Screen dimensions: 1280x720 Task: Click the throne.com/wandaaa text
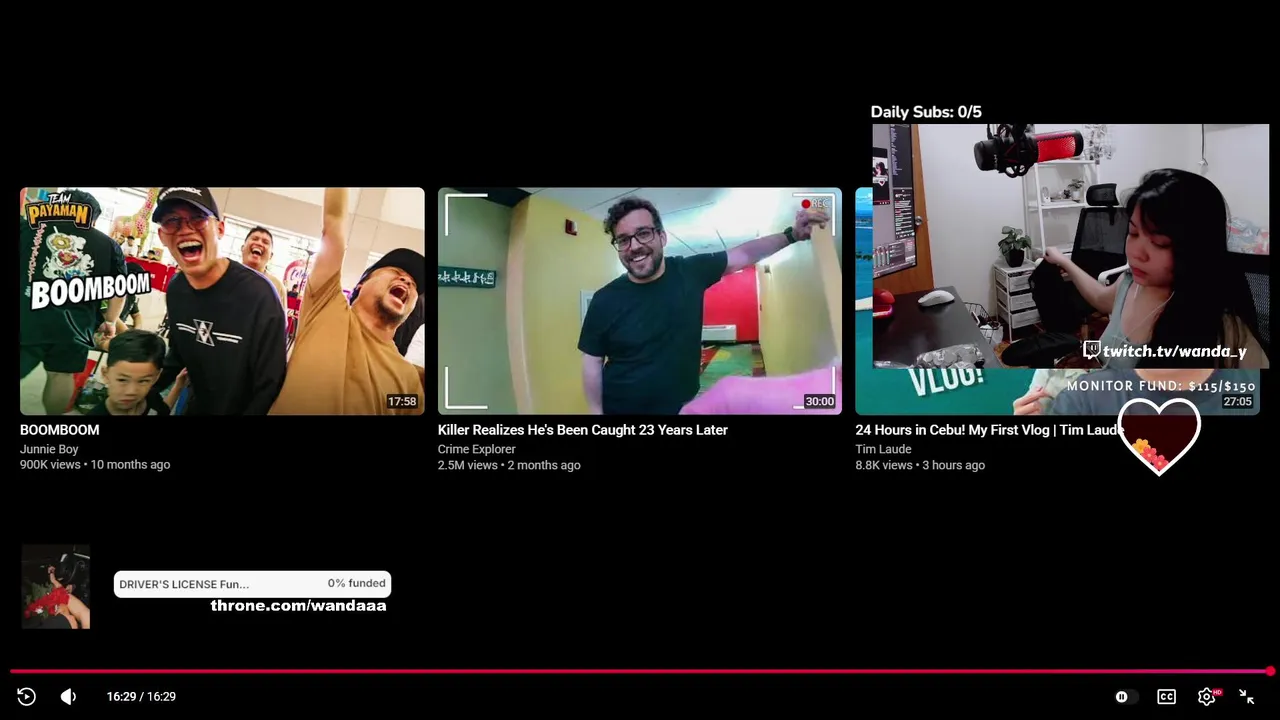(298, 606)
